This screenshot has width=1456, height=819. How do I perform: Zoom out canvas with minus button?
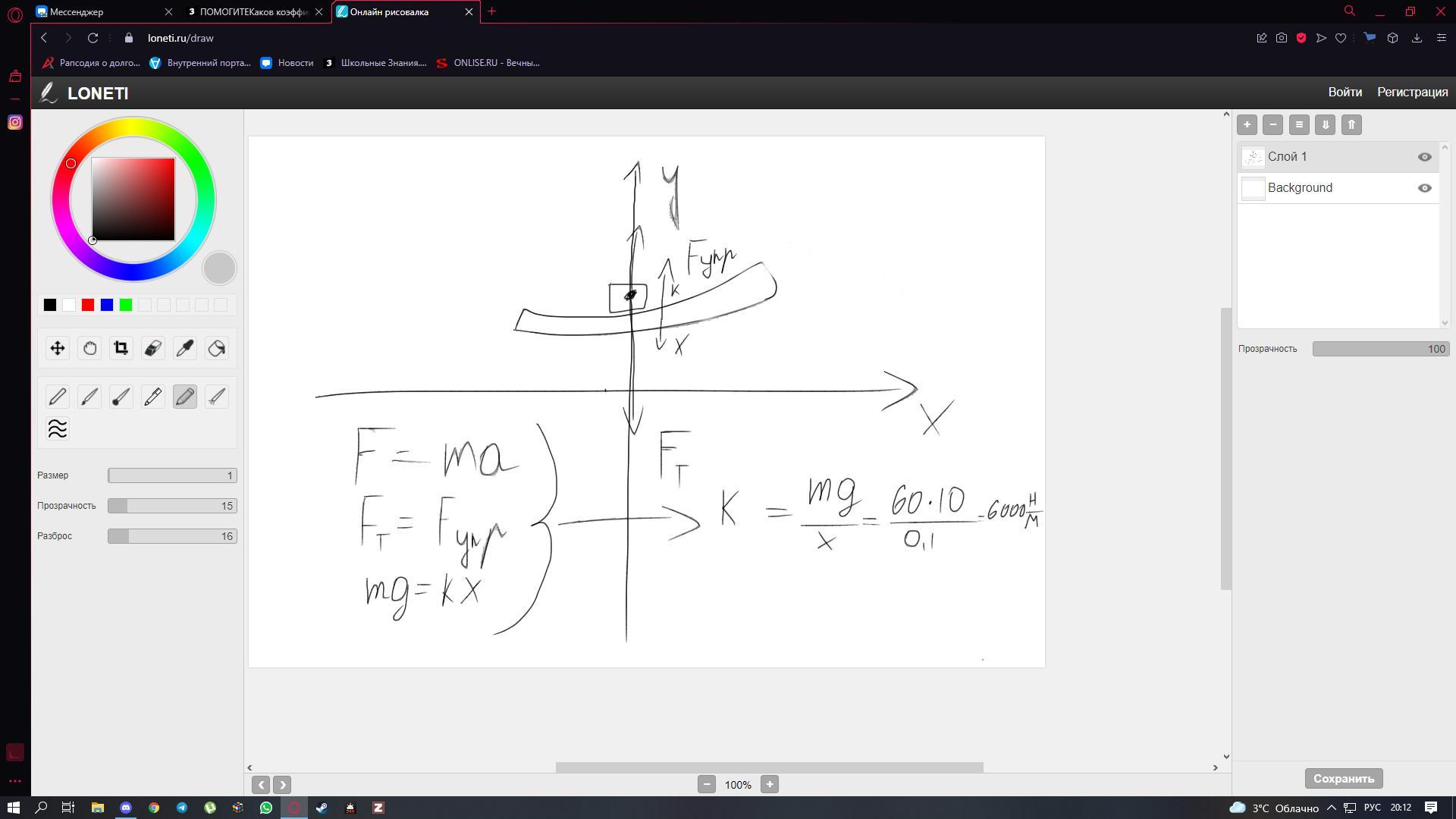(x=706, y=784)
